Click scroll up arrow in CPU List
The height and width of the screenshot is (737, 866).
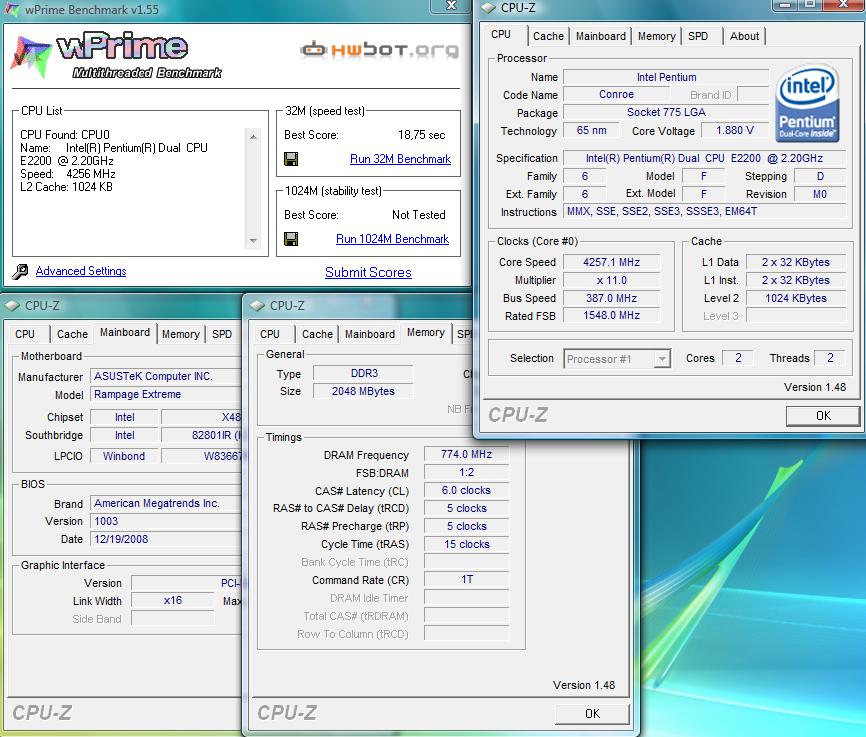pos(253,136)
